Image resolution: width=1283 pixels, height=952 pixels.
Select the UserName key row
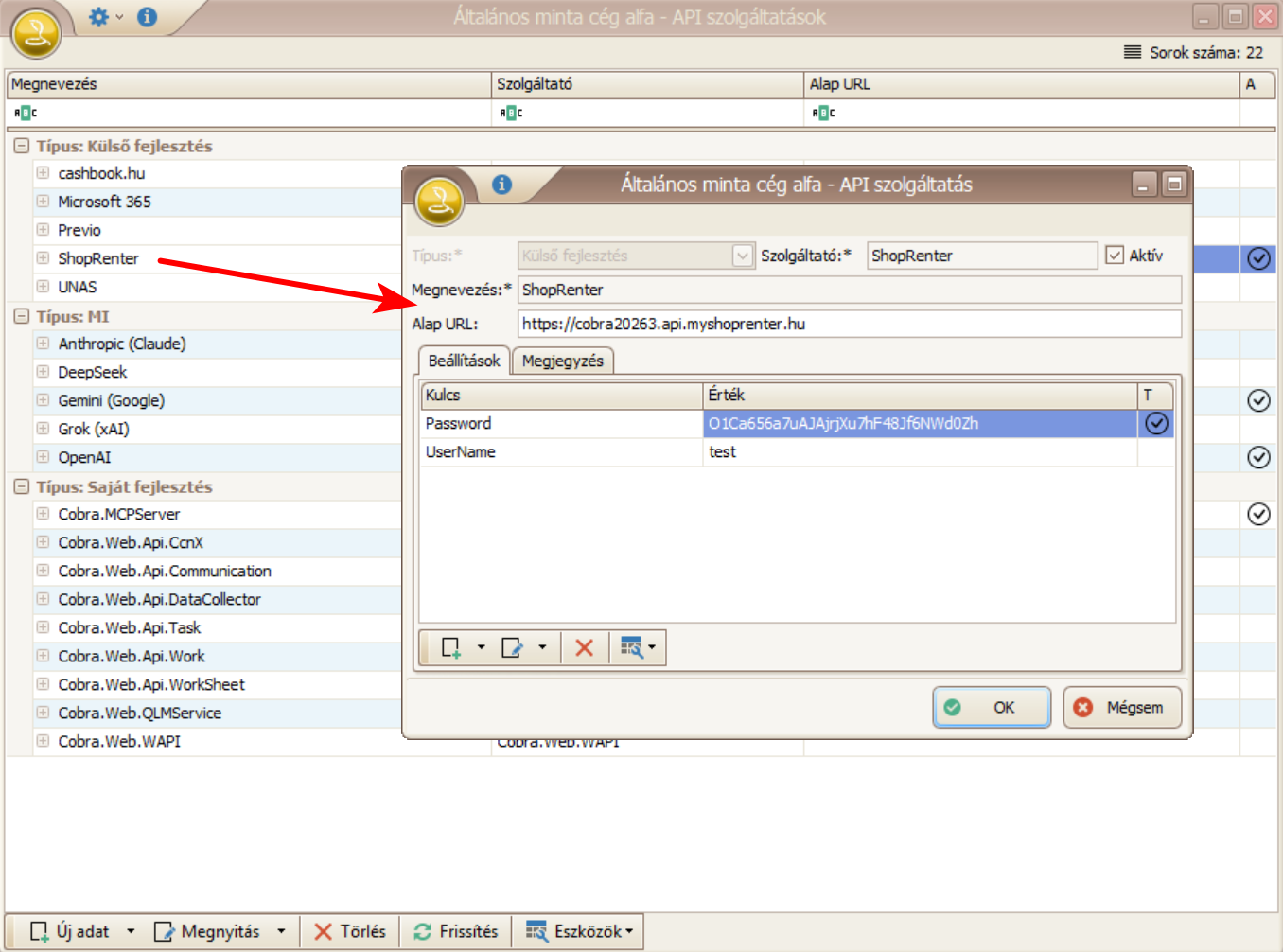click(798, 451)
